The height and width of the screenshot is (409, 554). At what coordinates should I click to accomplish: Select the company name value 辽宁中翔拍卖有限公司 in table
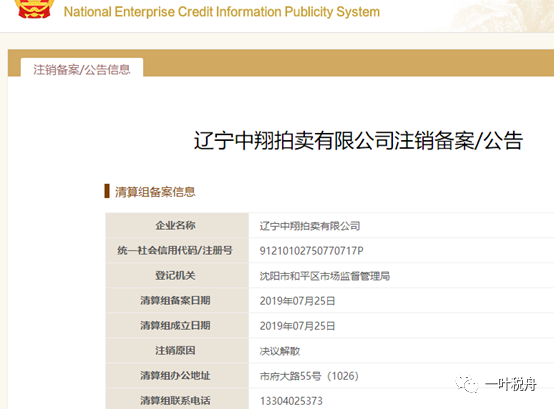[310, 226]
